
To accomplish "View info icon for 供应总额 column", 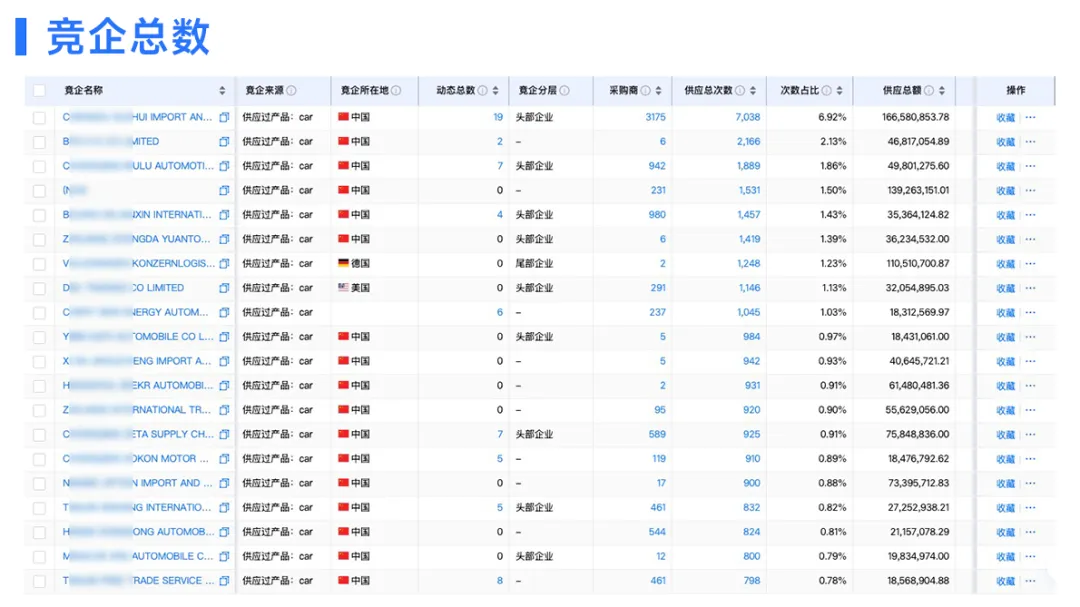I will click(x=929, y=91).
